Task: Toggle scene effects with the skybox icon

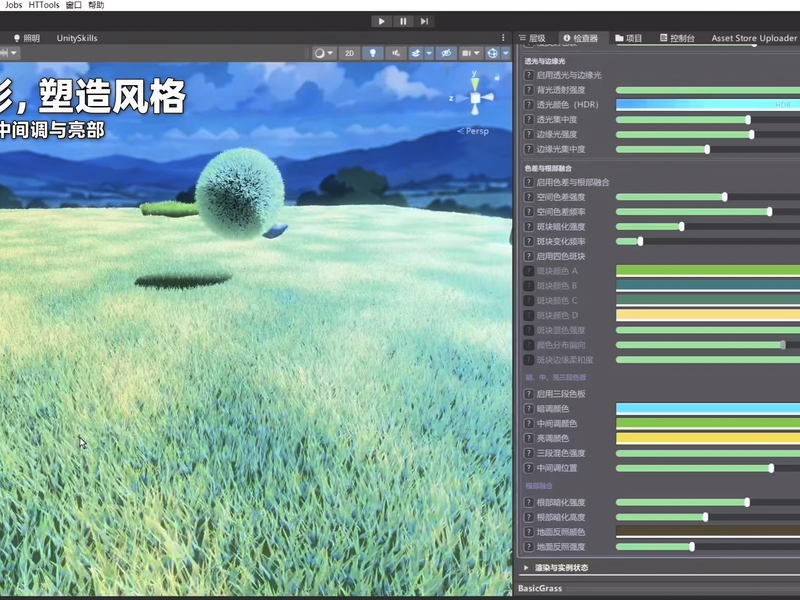Action: coord(416,53)
